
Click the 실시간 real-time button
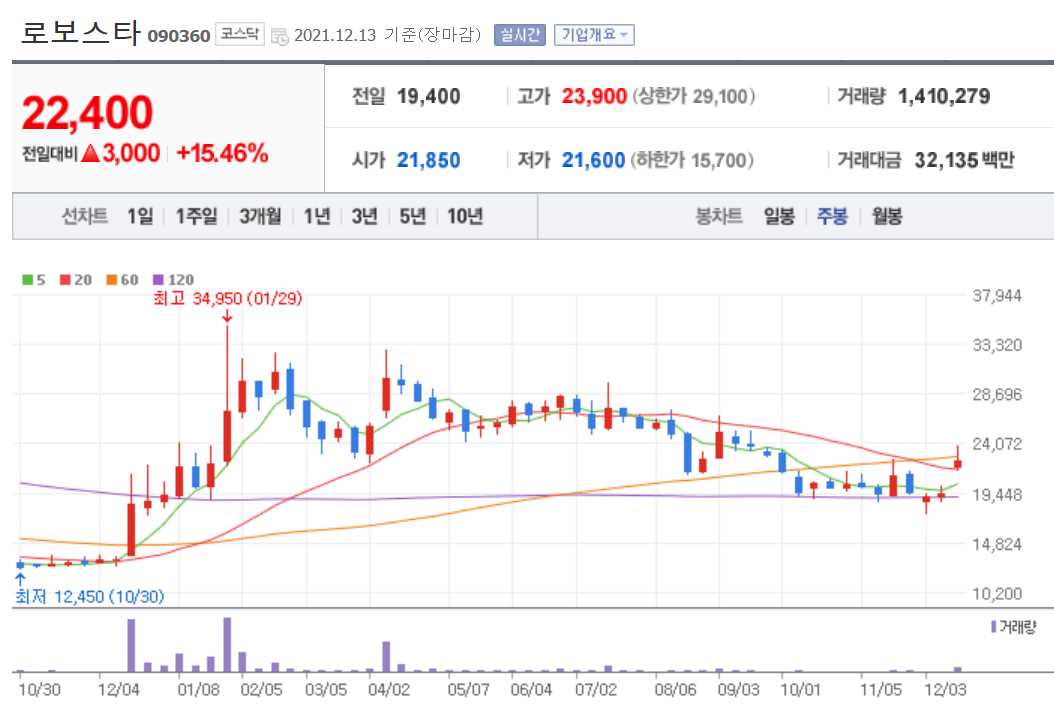[x=519, y=35]
